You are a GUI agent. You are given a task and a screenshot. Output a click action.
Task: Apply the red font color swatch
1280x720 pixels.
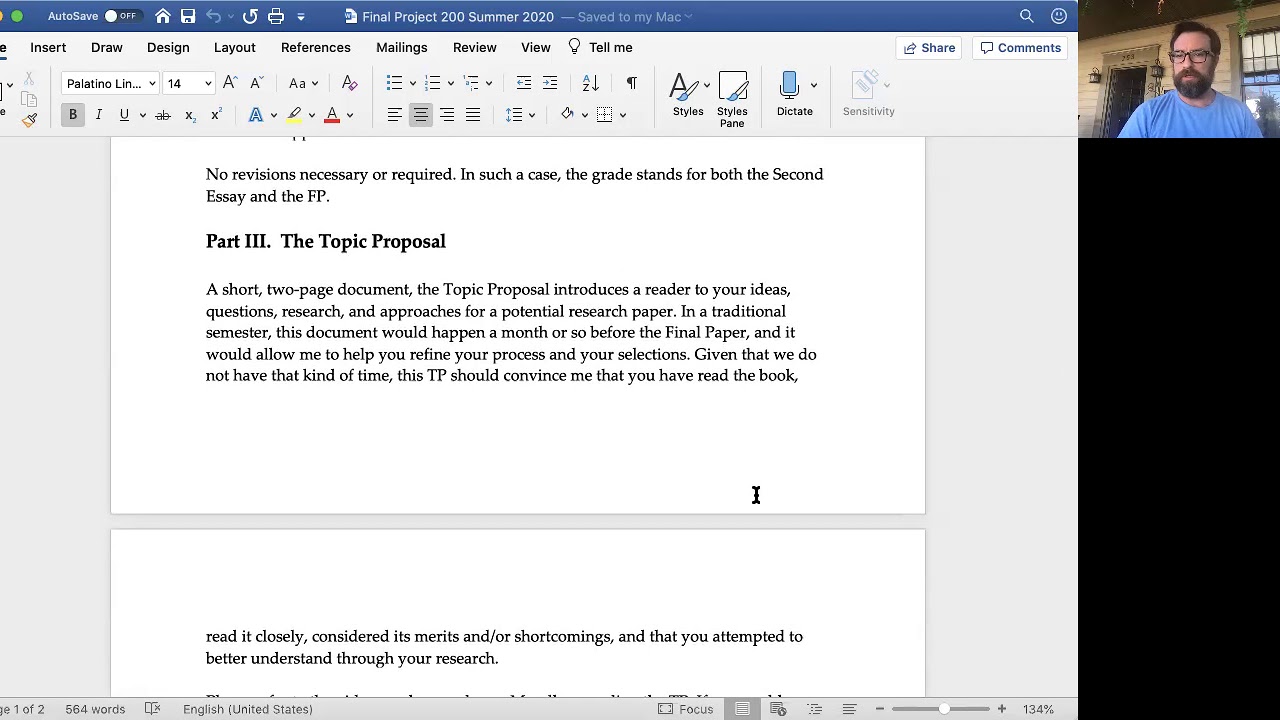(x=332, y=115)
